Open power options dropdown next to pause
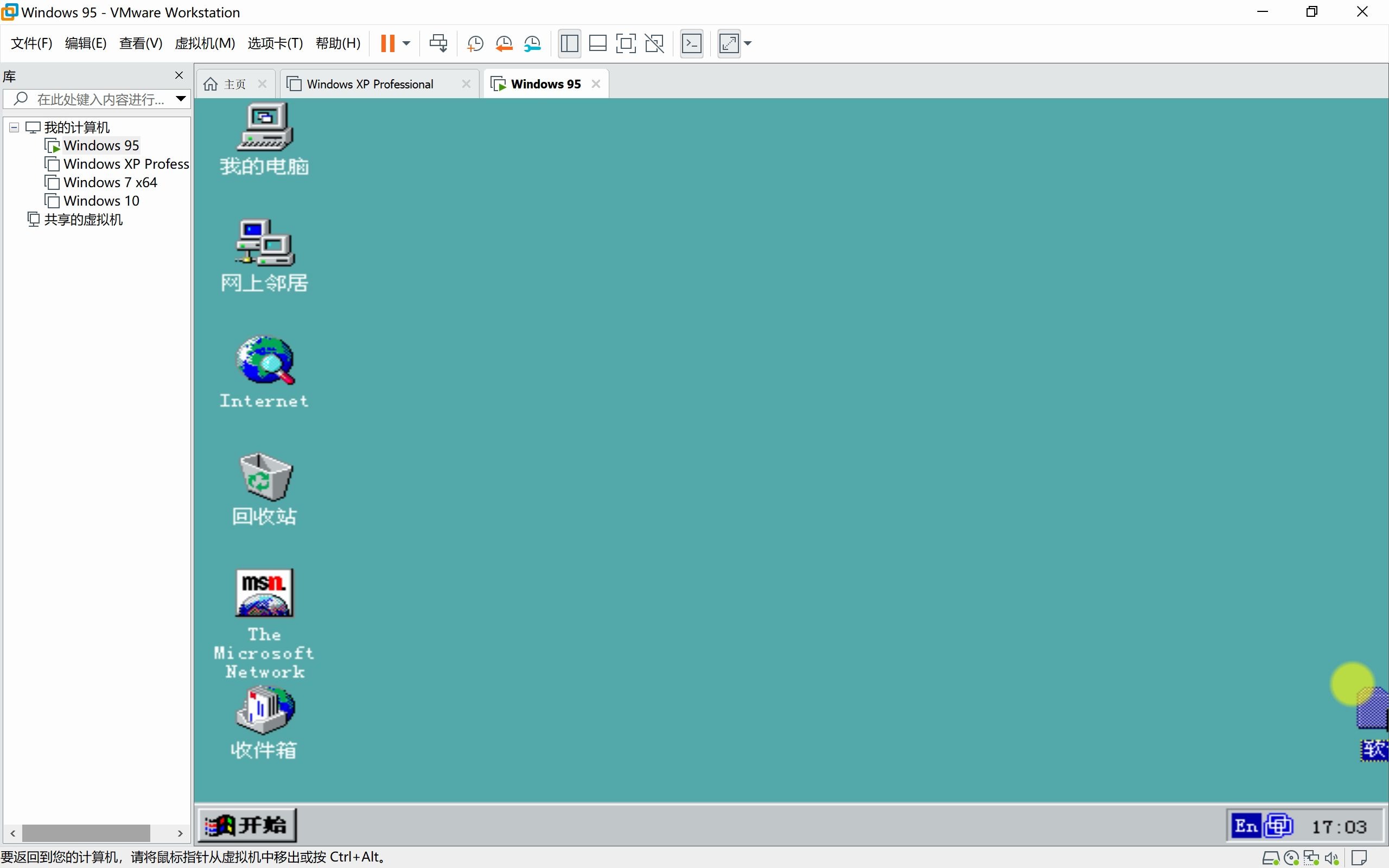 point(406,43)
